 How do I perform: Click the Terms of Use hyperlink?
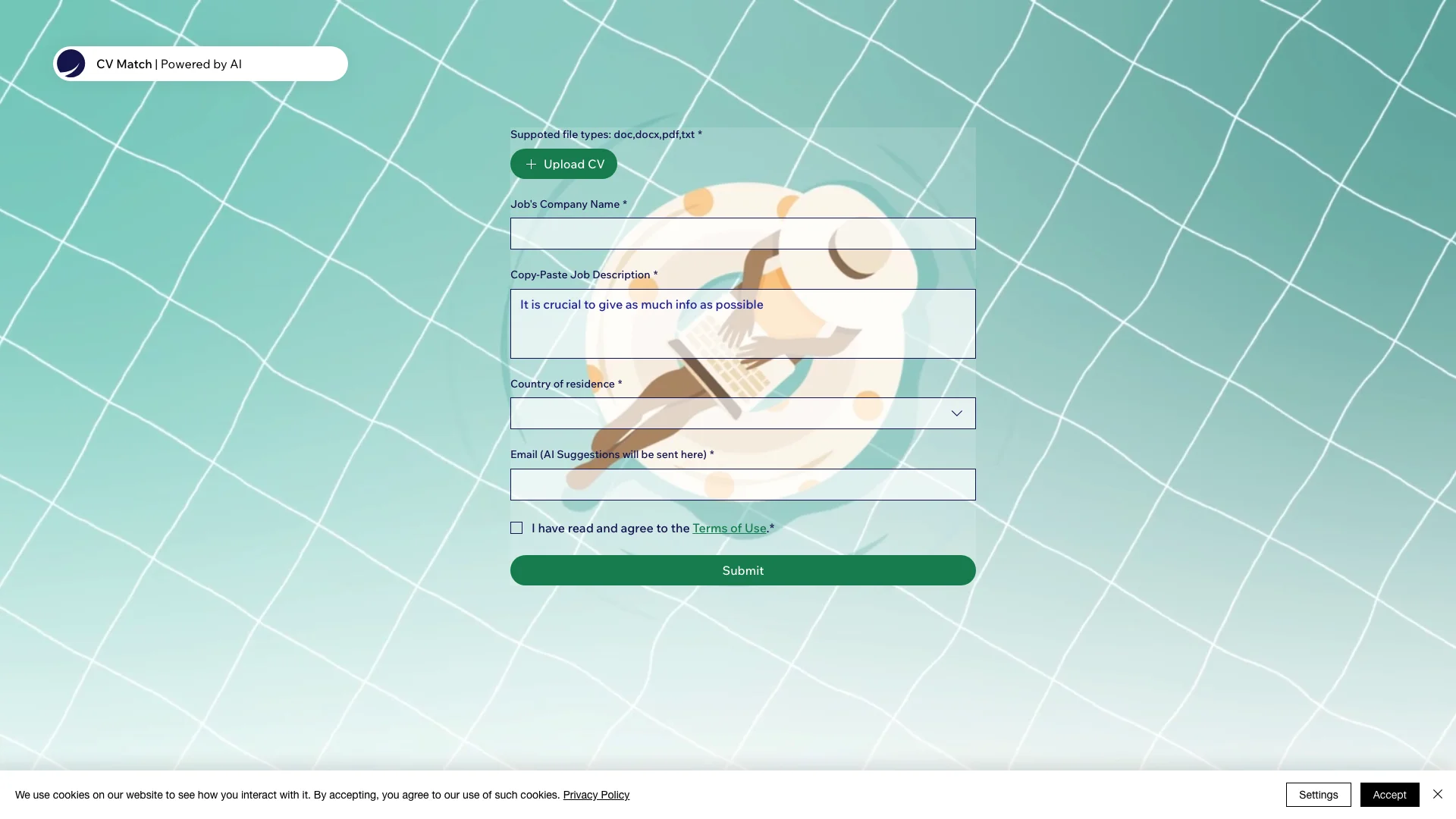[729, 527]
